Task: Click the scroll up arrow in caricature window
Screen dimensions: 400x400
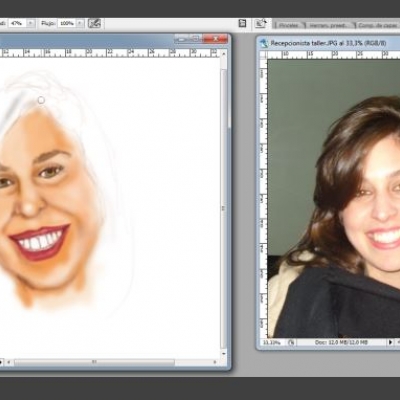Action: coord(224,53)
